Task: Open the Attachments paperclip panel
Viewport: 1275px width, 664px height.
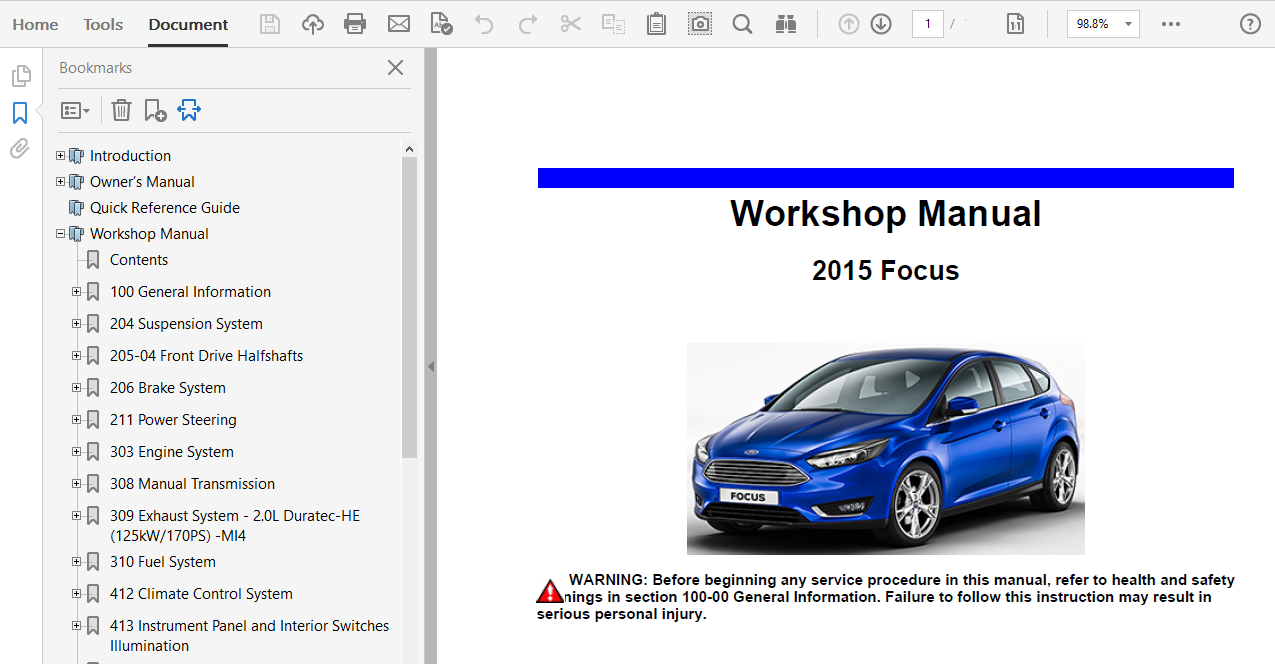Action: 20,149
